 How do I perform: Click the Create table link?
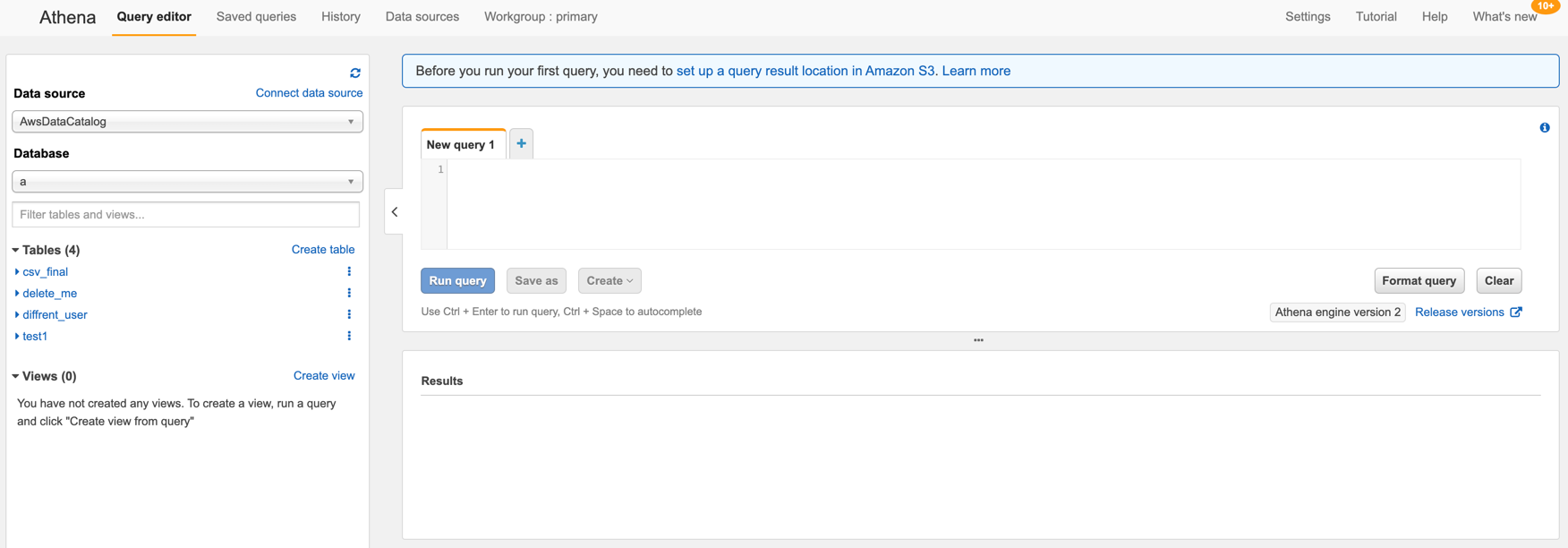[x=323, y=250]
